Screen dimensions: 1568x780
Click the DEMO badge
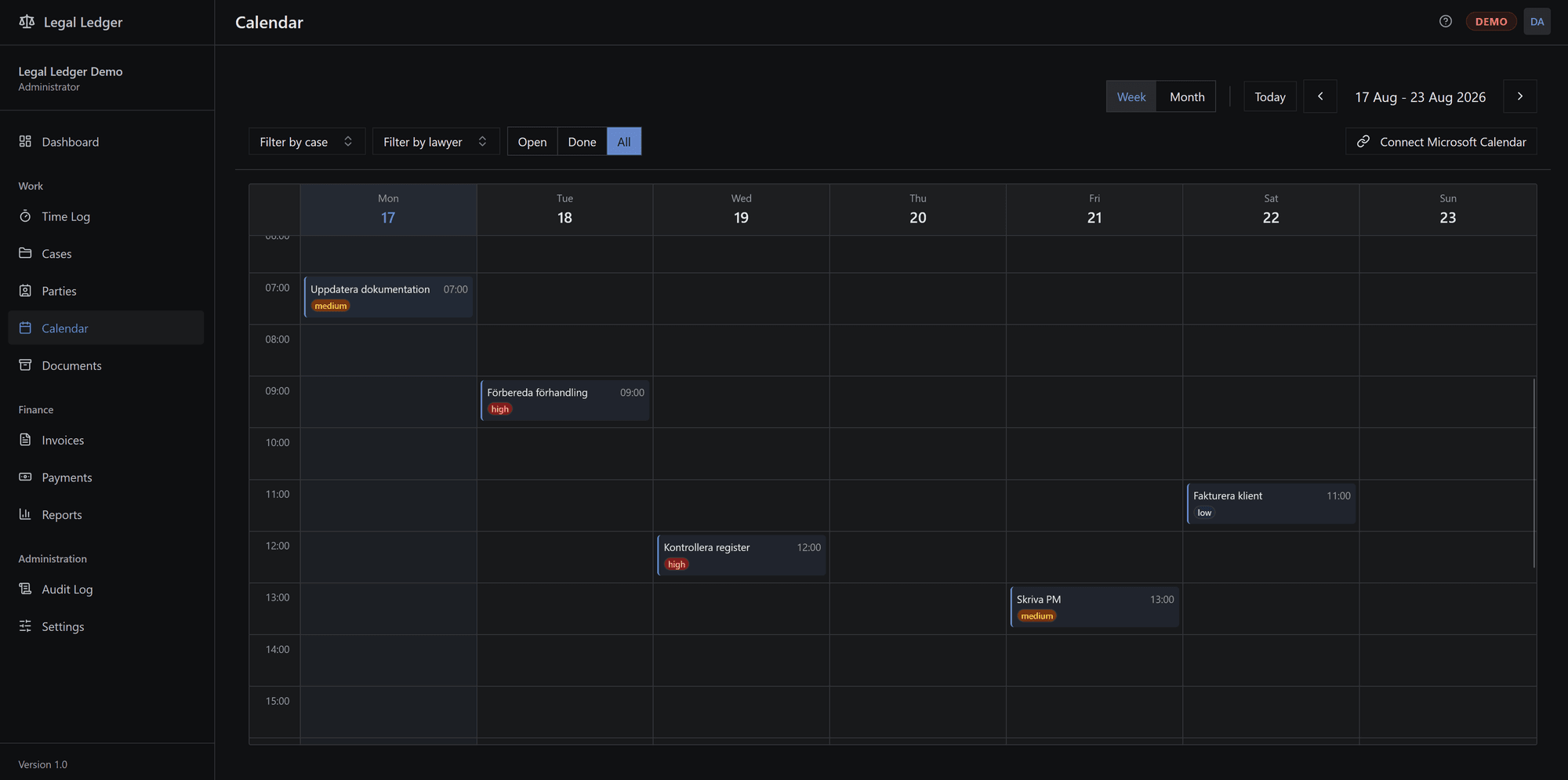1490,21
